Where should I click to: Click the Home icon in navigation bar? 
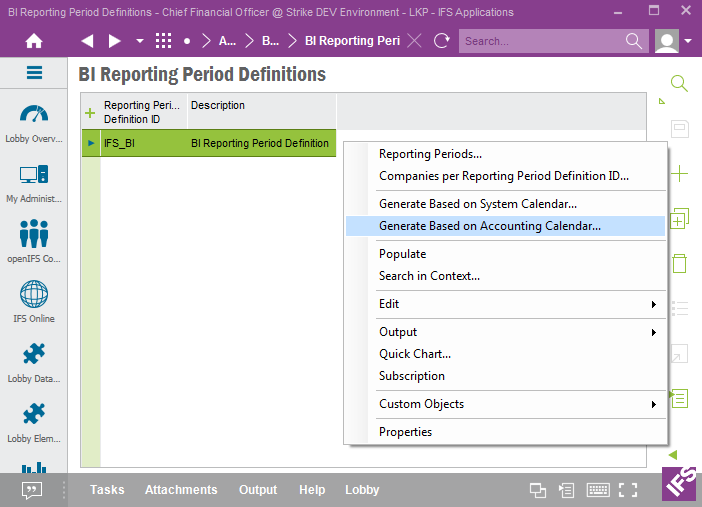tap(34, 41)
